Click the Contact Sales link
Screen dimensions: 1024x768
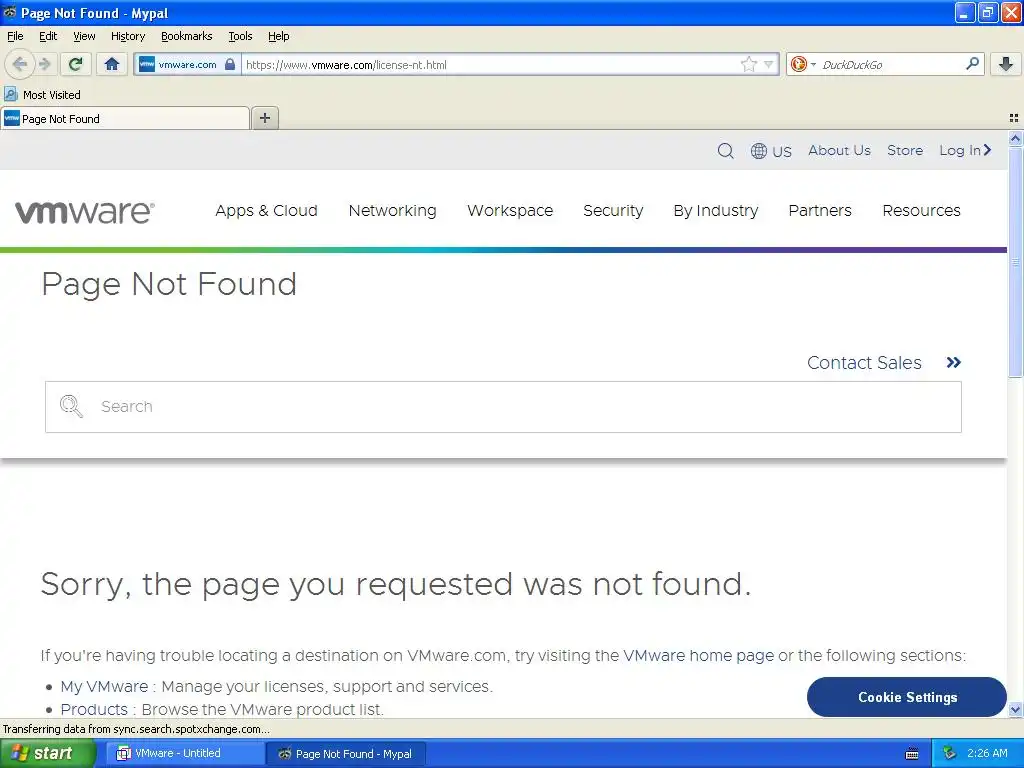point(864,362)
